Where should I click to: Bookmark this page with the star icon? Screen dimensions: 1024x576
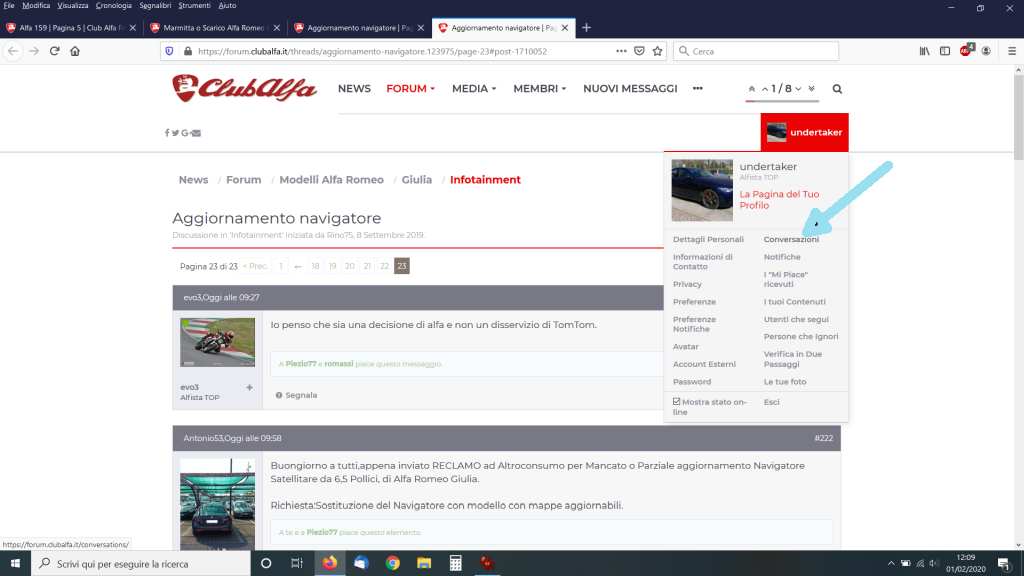[658, 51]
